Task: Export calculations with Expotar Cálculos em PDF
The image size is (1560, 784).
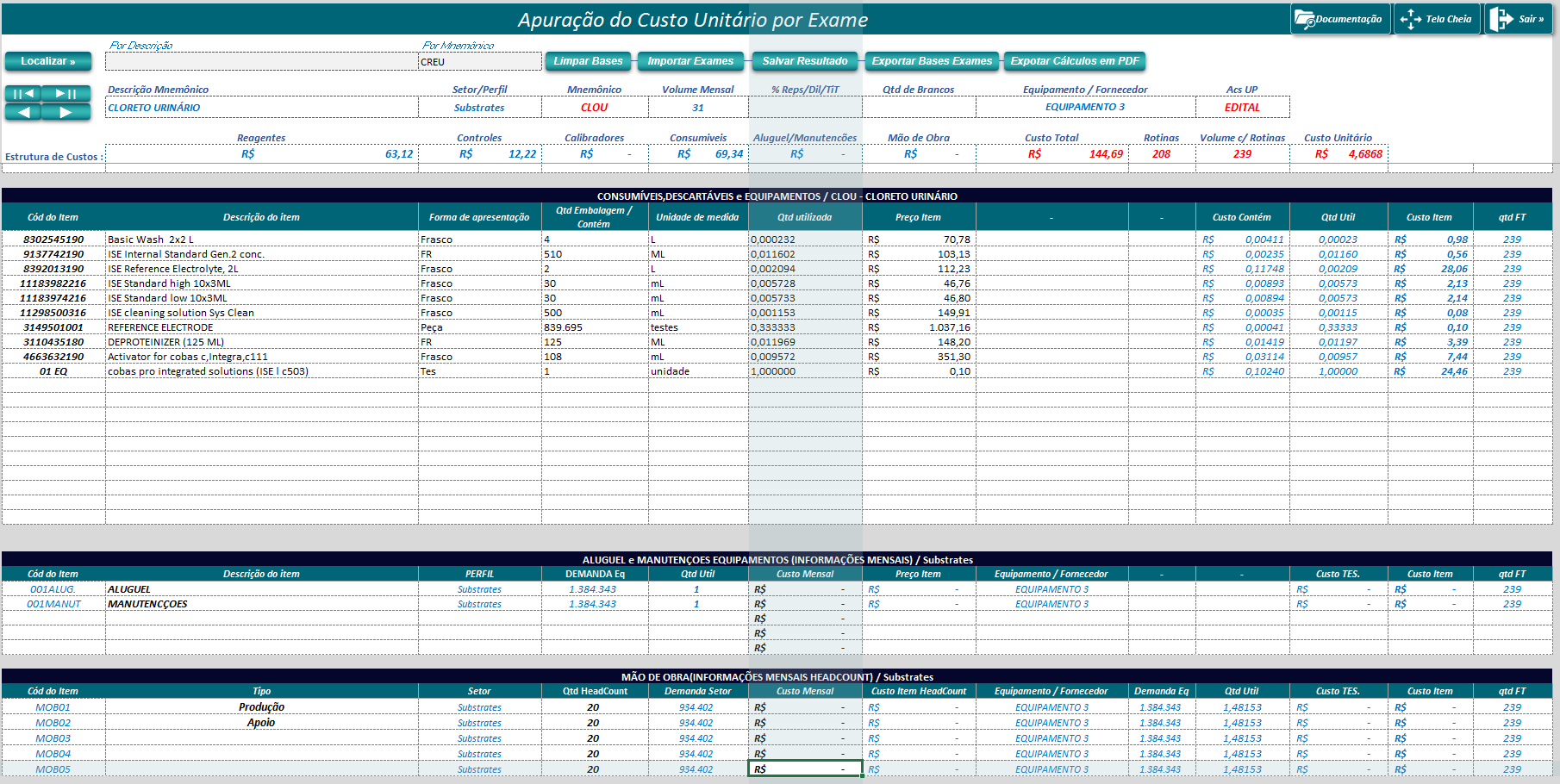Action: click(1075, 61)
